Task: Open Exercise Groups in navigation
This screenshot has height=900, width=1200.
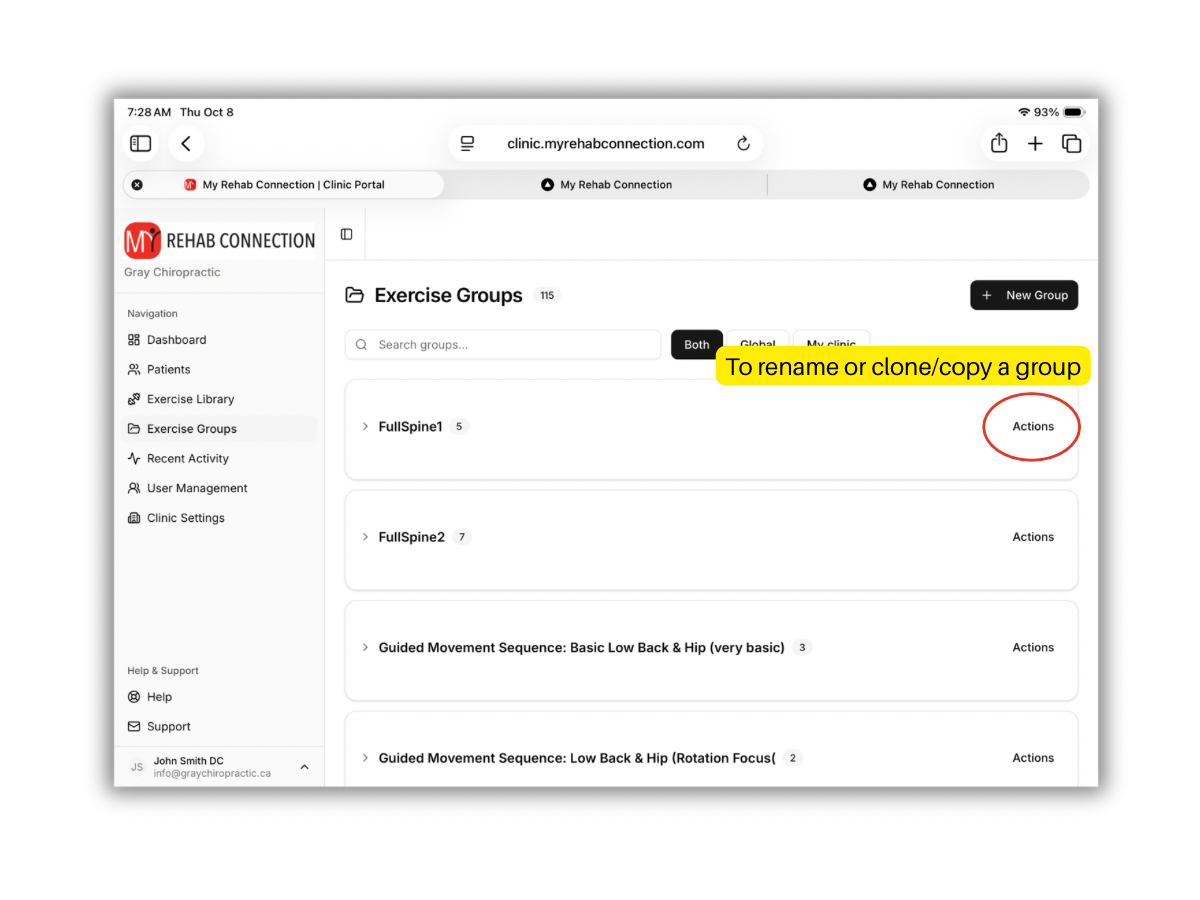Action: 220,429
